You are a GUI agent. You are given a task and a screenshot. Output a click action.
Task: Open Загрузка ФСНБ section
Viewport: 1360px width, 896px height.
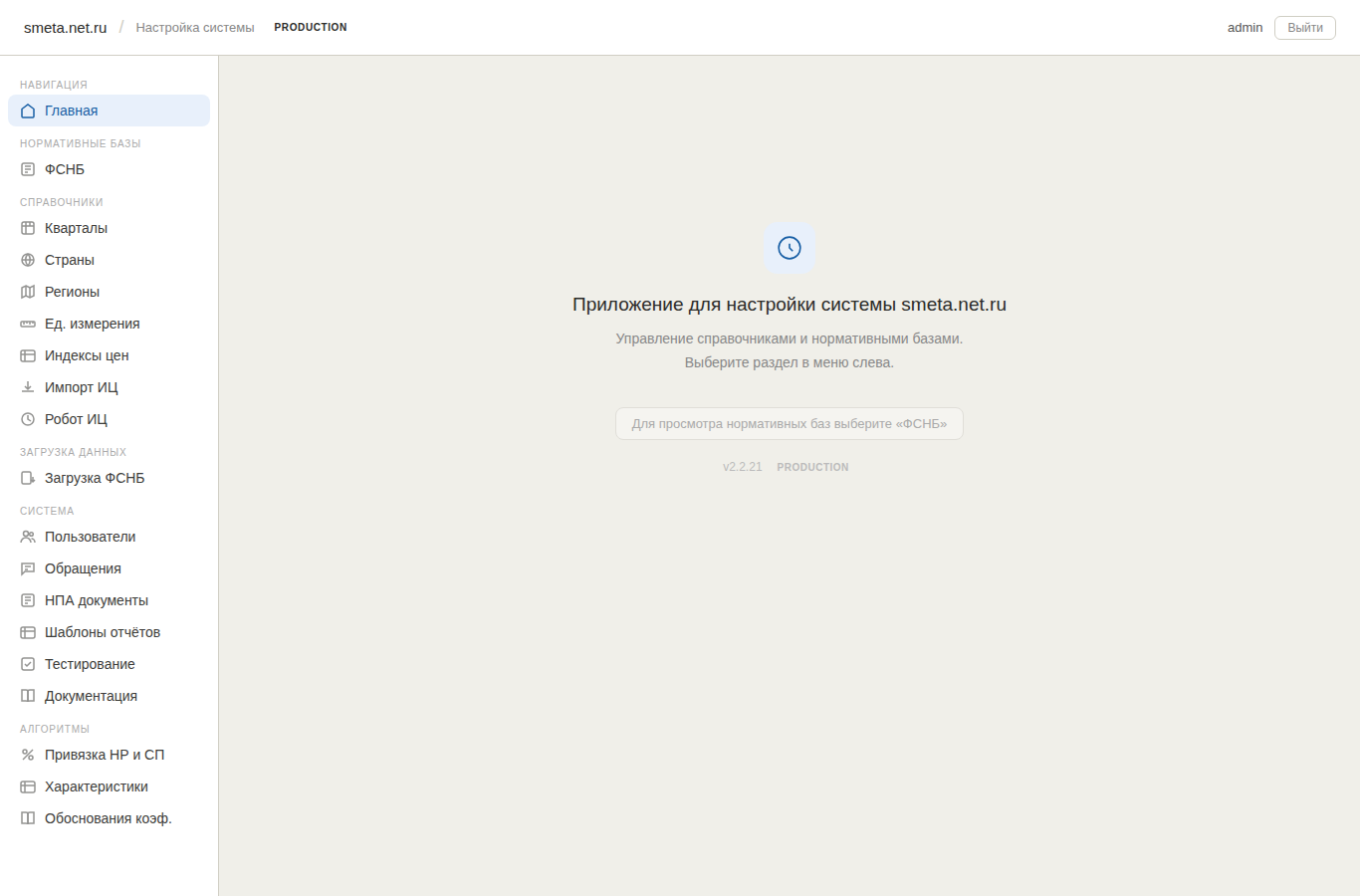click(x=109, y=478)
